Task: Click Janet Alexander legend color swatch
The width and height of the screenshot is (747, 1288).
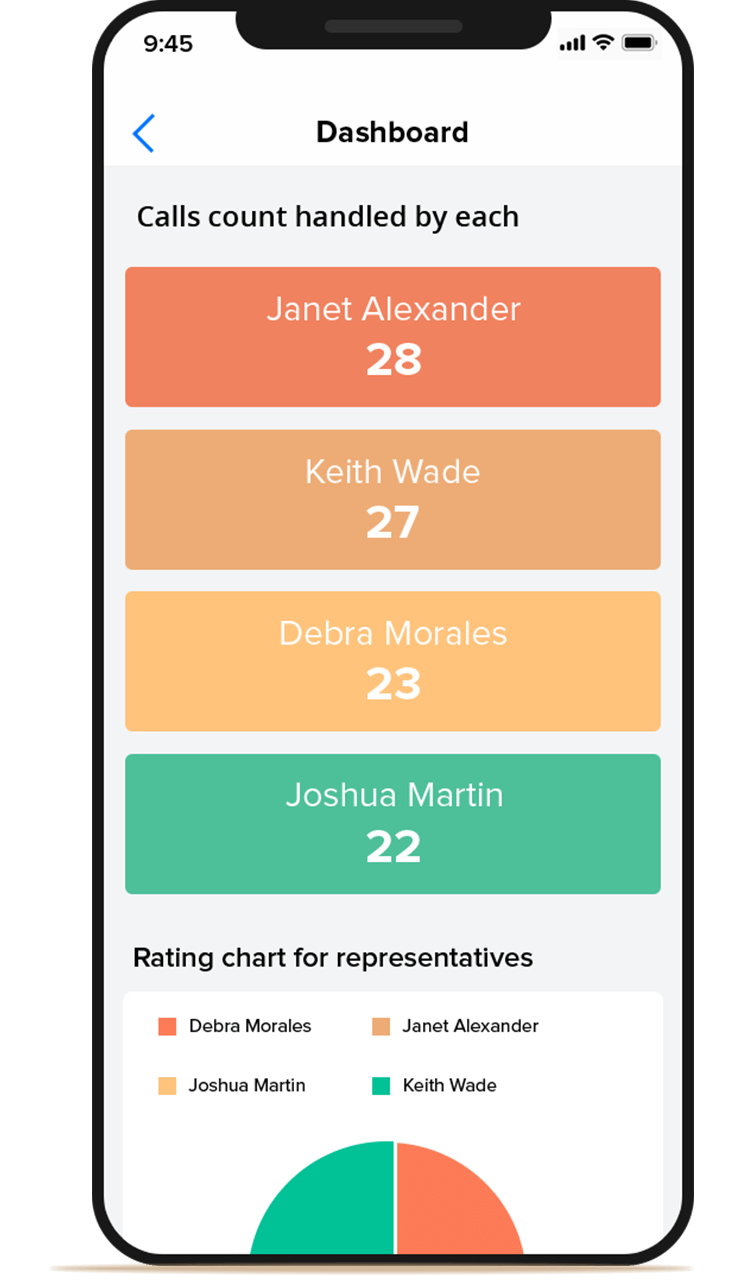Action: [381, 1026]
